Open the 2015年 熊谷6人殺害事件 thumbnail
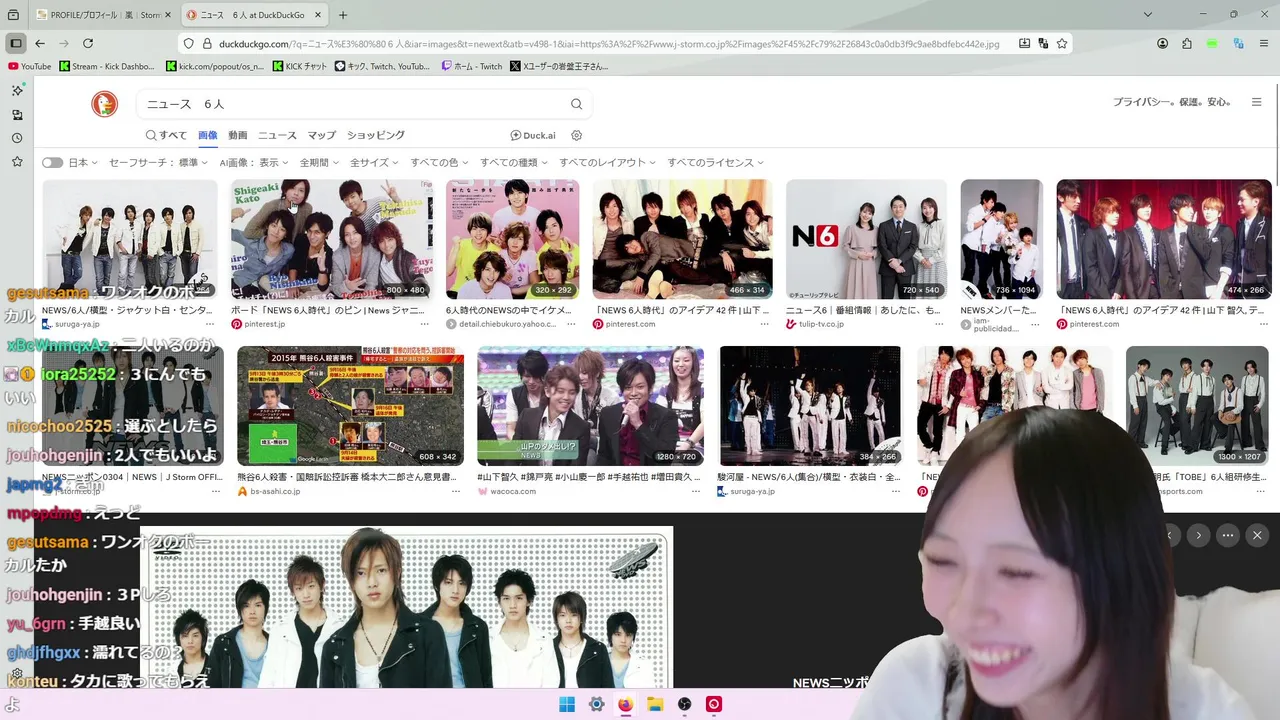This screenshot has width=1280, height=720. point(350,406)
